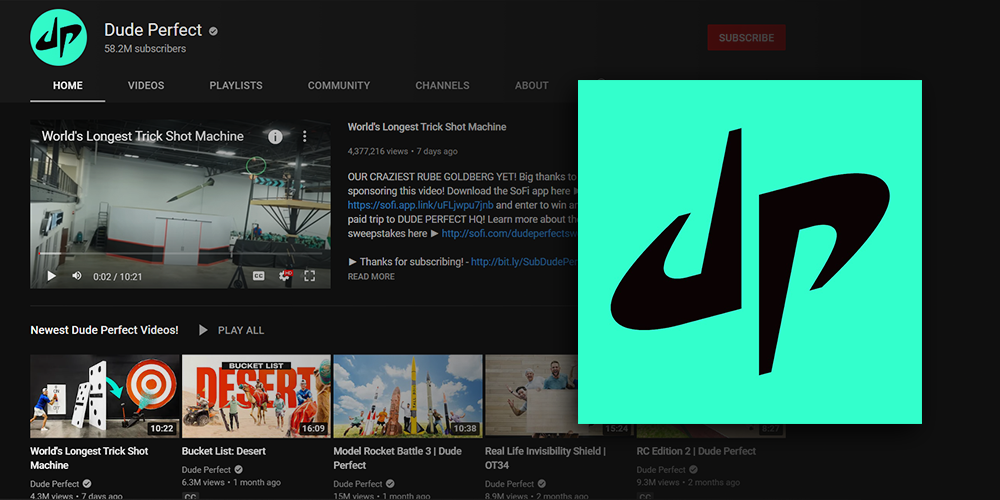Open the sofi.com sweepstakes link

510,233
